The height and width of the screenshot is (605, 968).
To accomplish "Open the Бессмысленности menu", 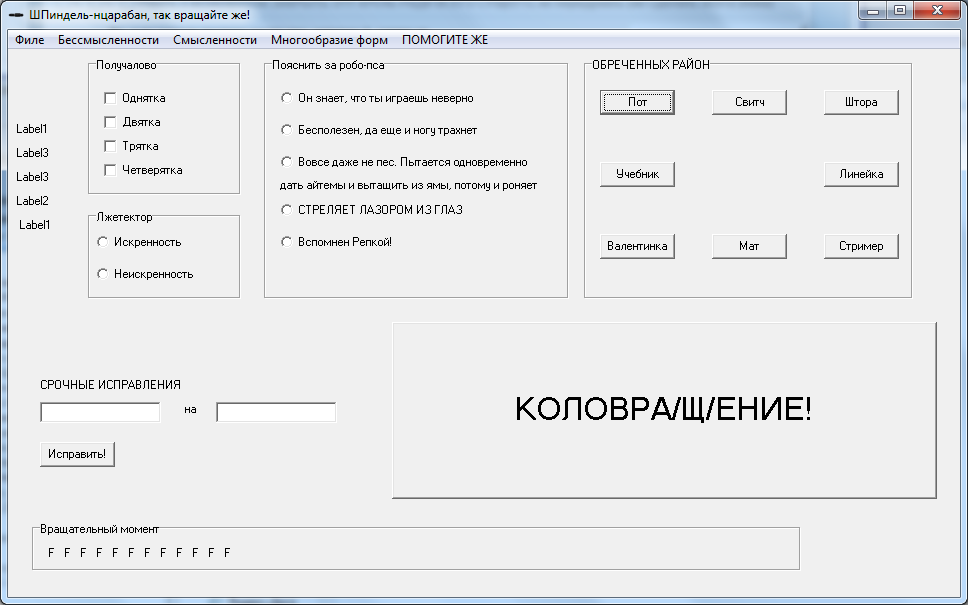I will [108, 40].
